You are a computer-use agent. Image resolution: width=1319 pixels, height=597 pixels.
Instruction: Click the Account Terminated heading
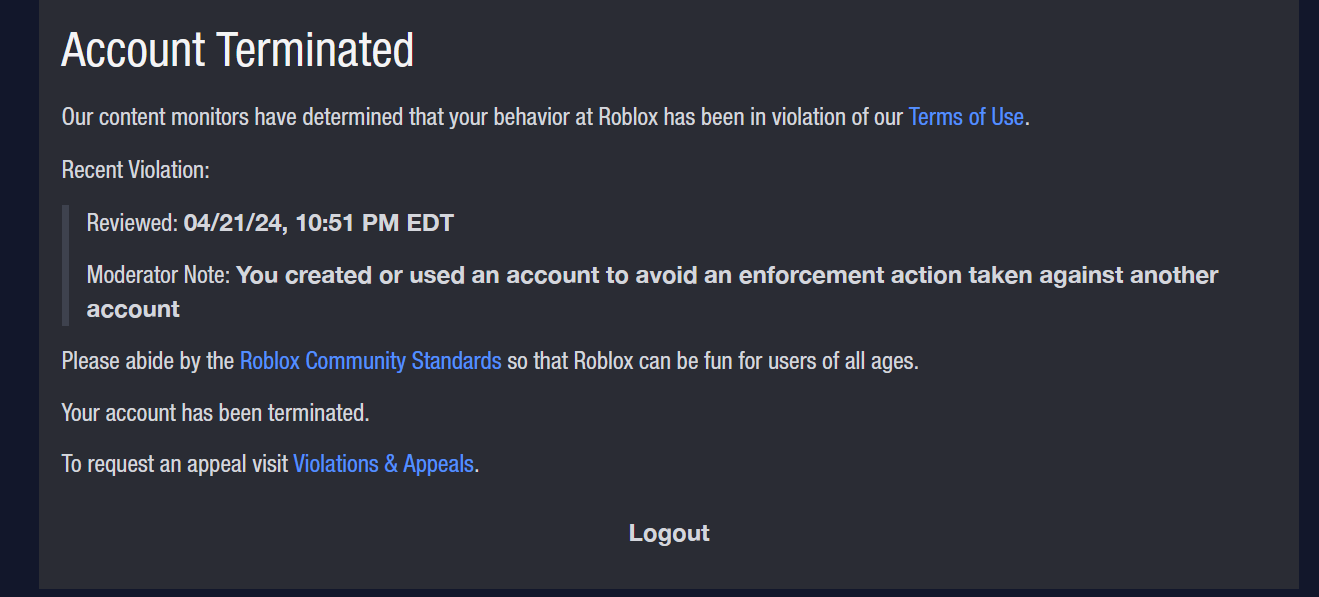237,48
